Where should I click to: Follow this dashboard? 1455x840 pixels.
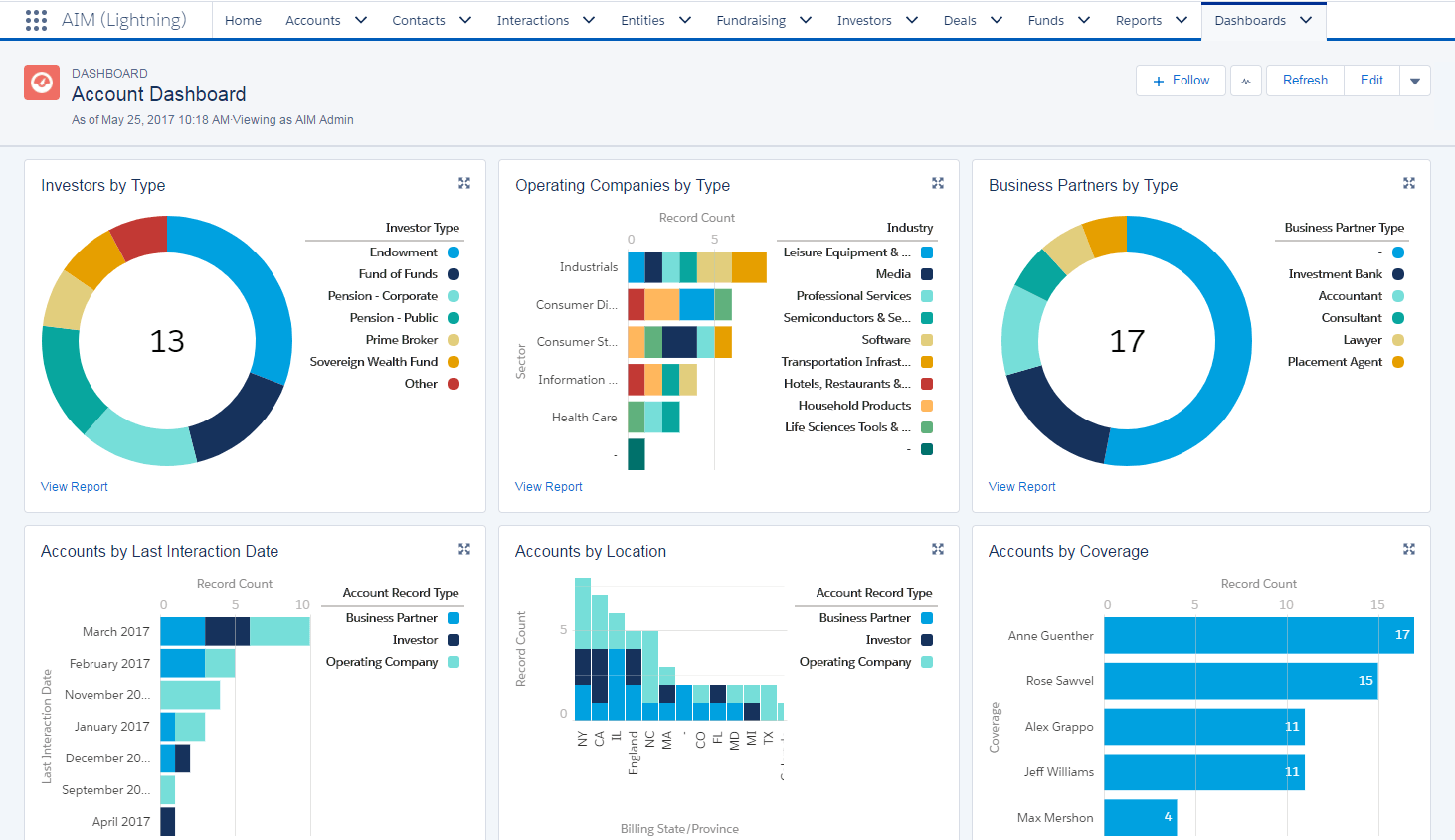(x=1182, y=81)
